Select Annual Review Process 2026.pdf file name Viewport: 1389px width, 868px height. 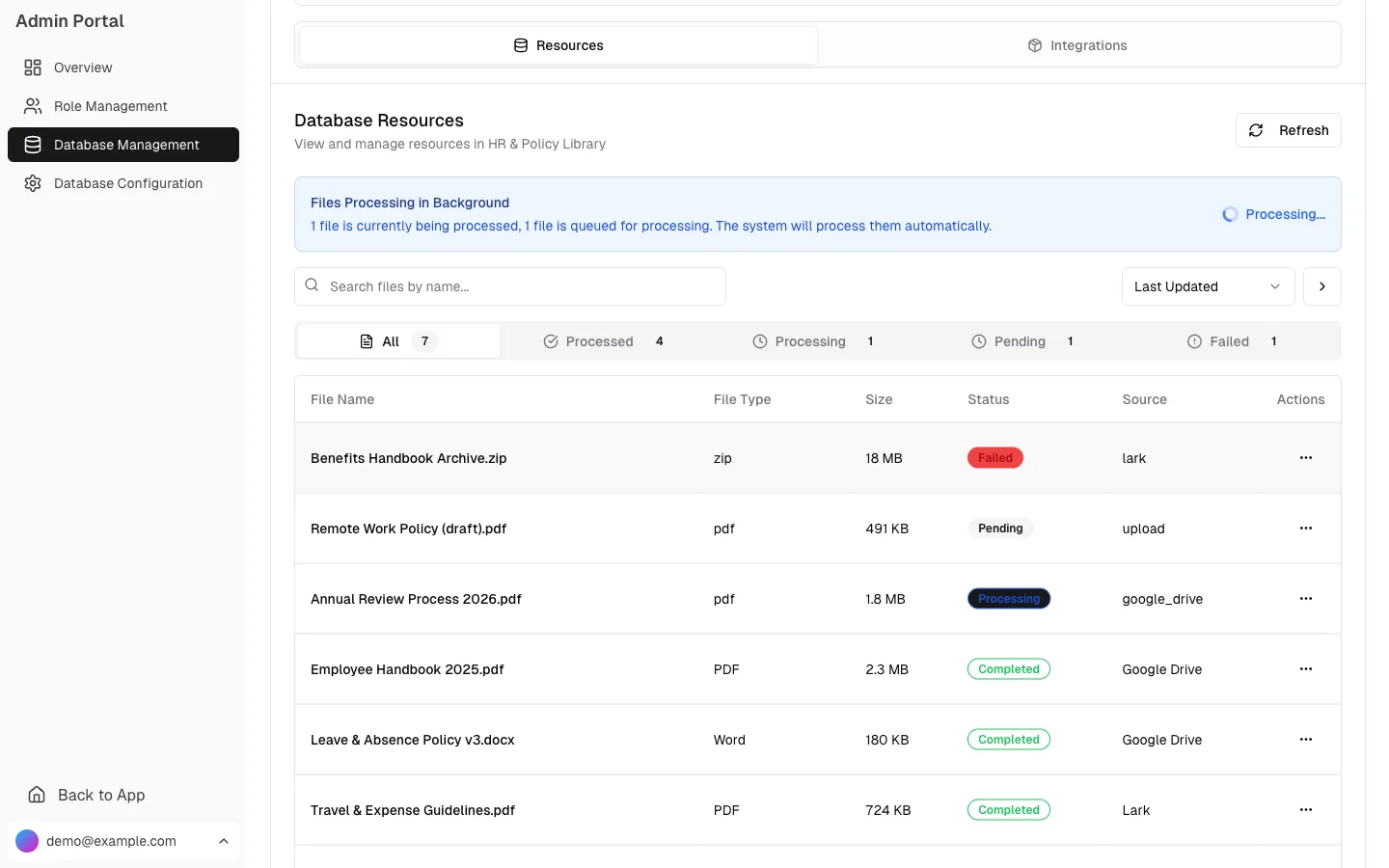click(416, 599)
